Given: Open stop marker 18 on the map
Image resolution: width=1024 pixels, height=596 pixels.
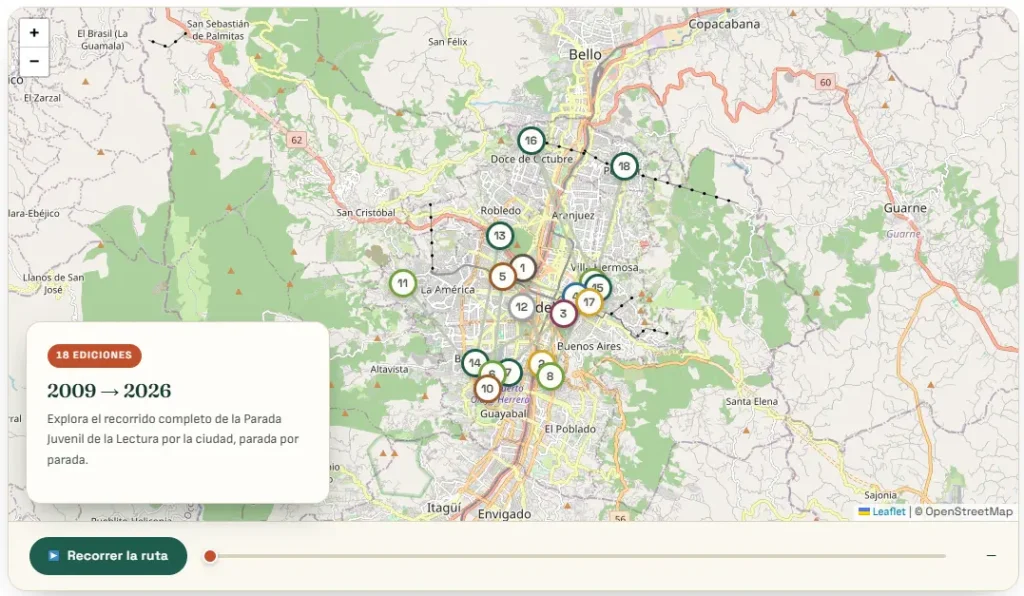Looking at the screenshot, I should [624, 166].
